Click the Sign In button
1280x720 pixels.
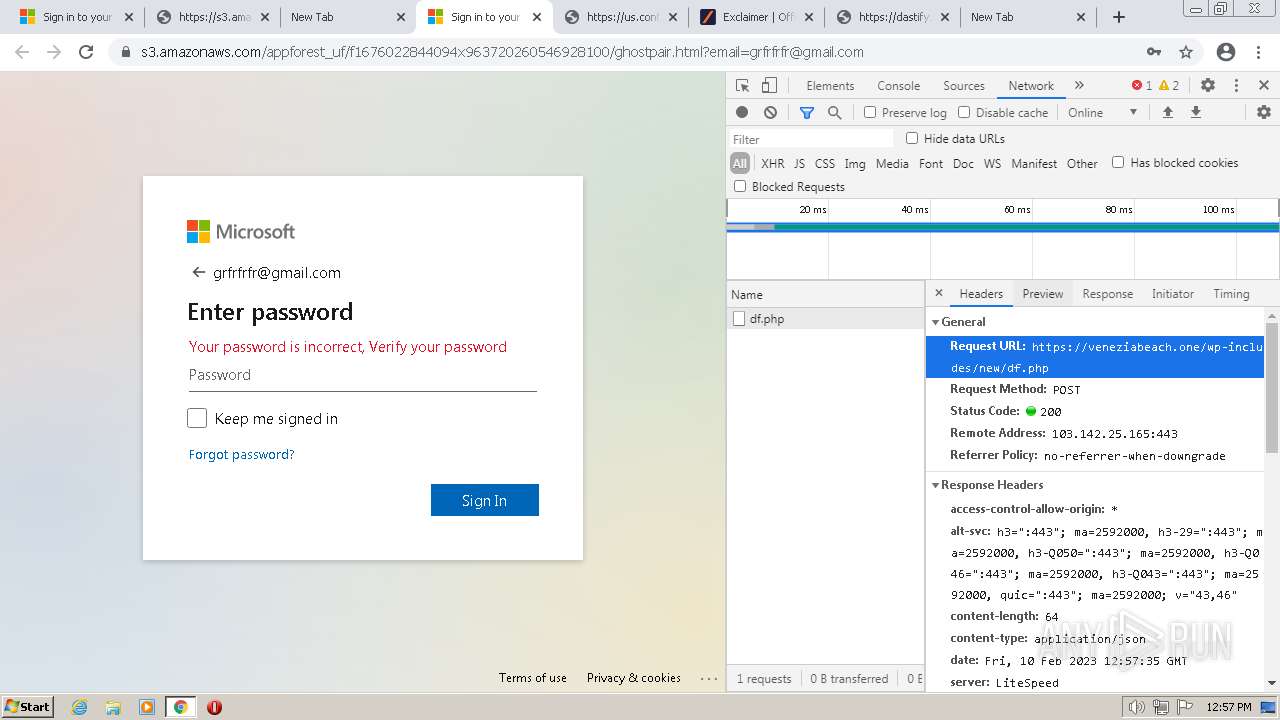tap(485, 500)
